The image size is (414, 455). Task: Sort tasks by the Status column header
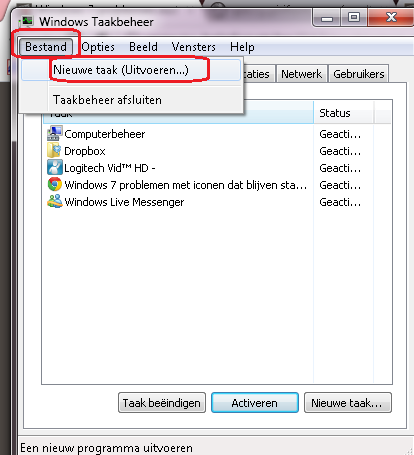click(x=344, y=113)
